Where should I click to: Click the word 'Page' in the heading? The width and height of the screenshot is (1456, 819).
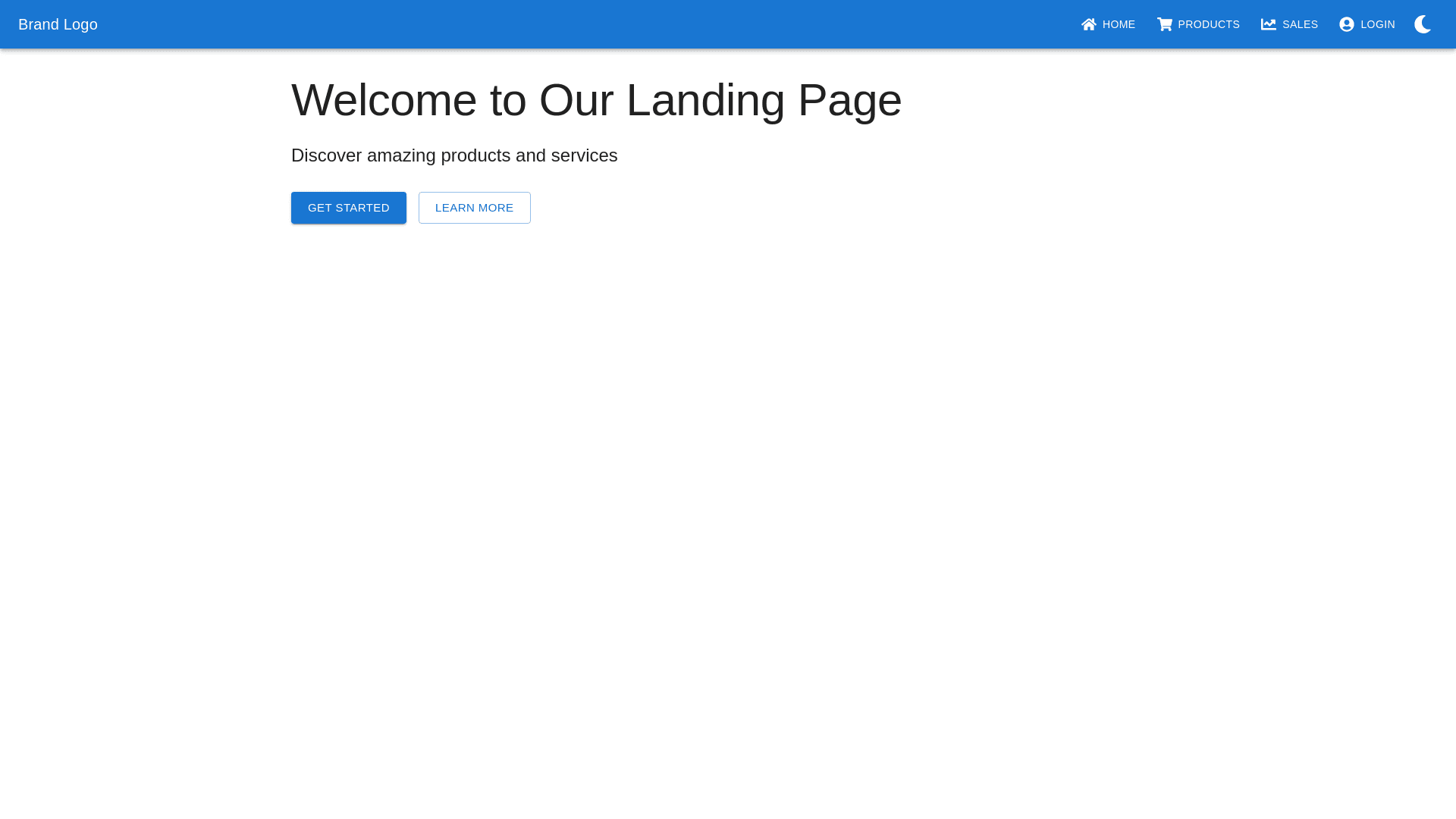(849, 100)
